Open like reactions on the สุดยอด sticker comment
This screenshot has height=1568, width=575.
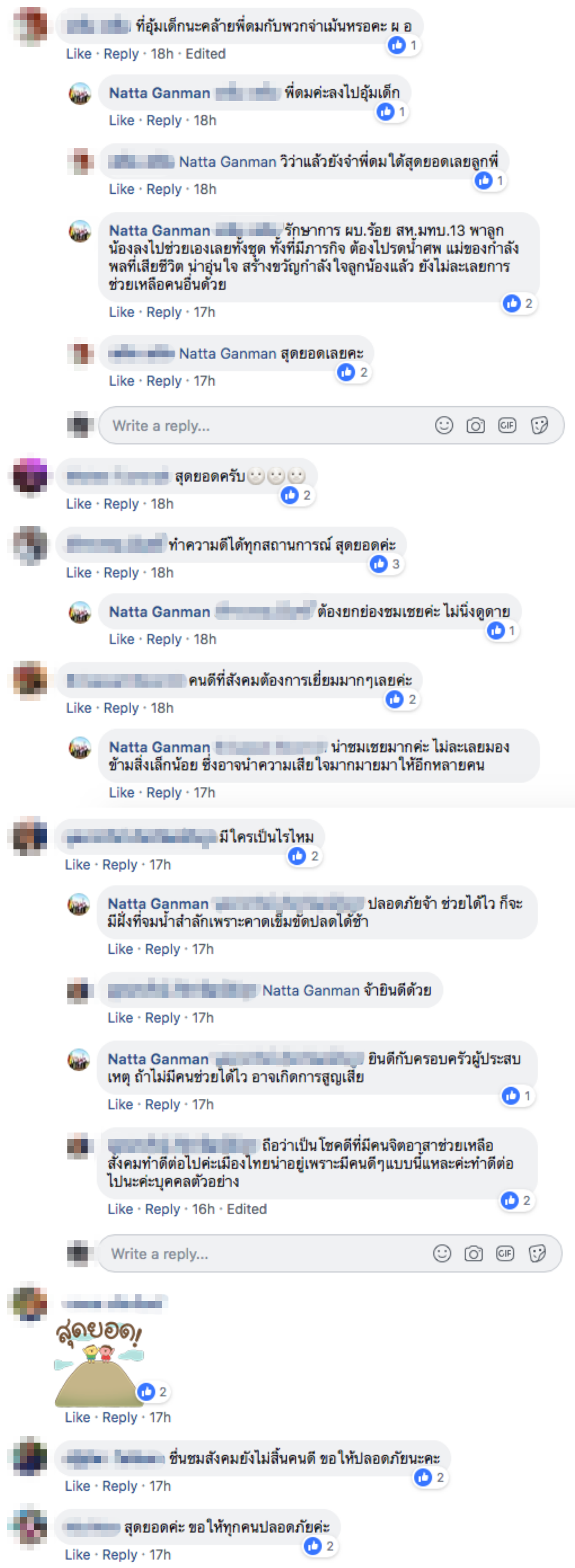(x=152, y=1391)
